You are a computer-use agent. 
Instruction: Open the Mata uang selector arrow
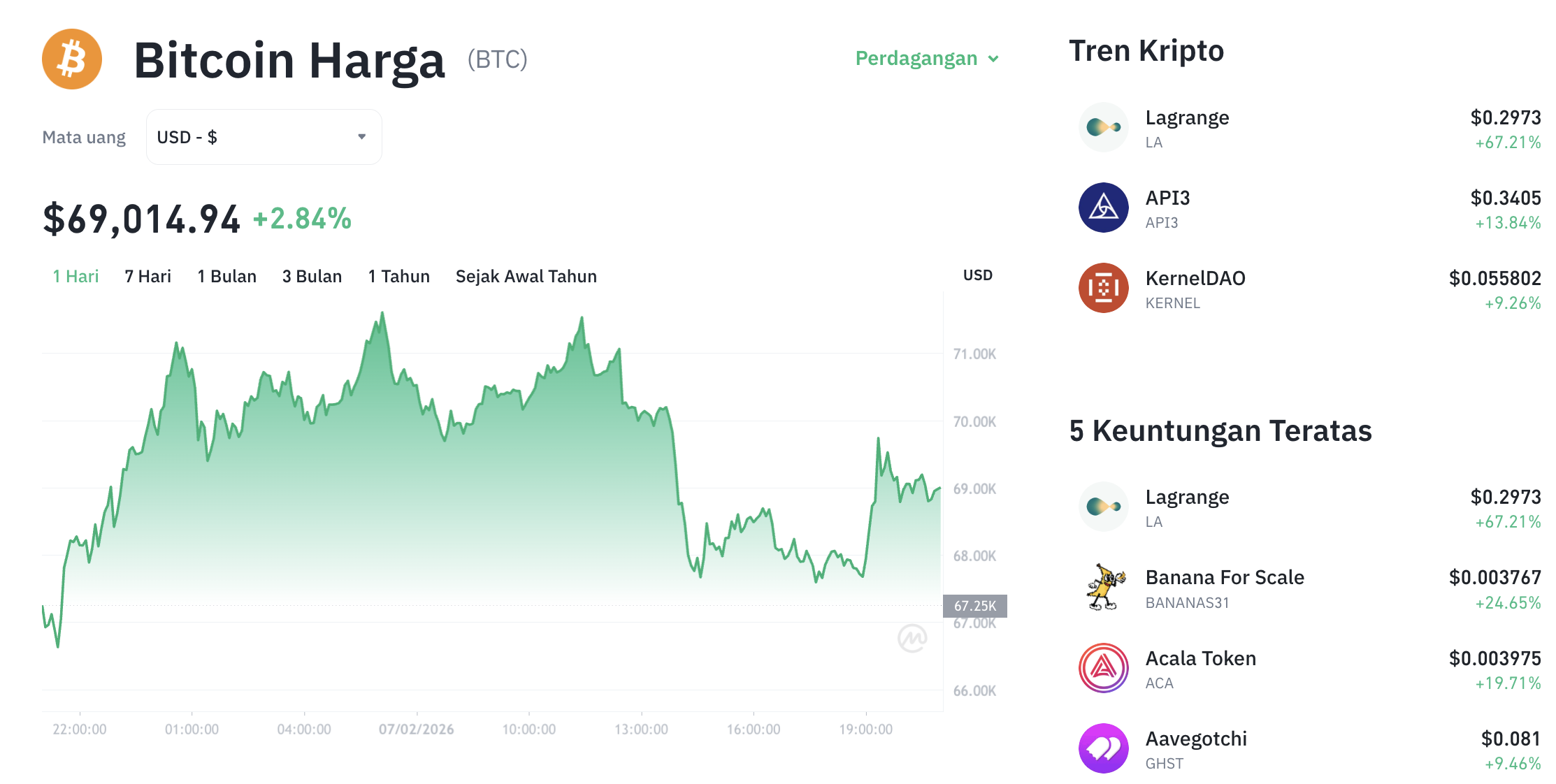pyautogui.click(x=361, y=137)
